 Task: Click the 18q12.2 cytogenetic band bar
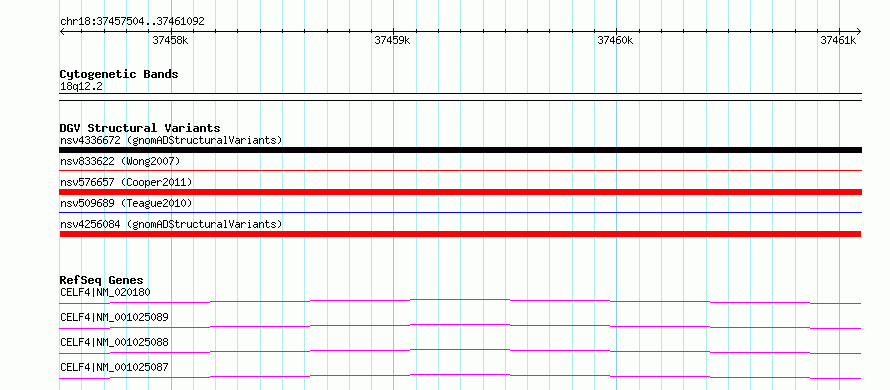460,97
